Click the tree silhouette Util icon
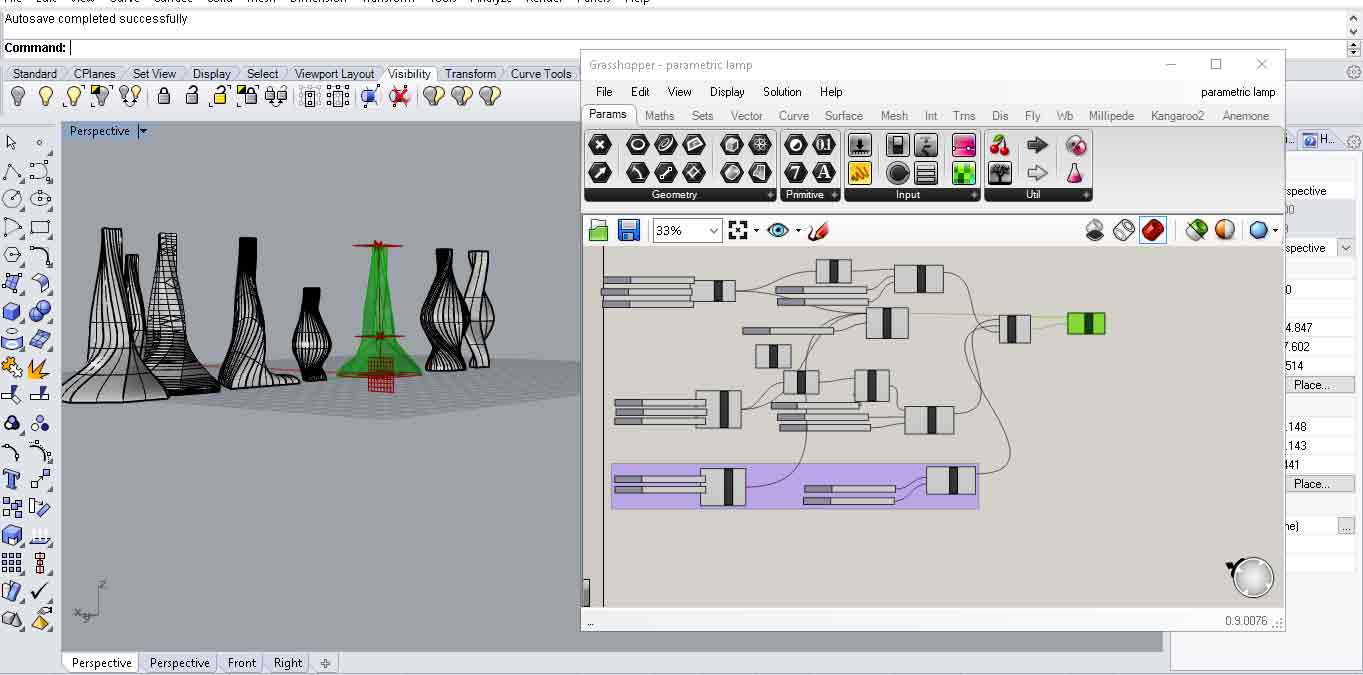This screenshot has height=675, width=1363. pos(999,173)
